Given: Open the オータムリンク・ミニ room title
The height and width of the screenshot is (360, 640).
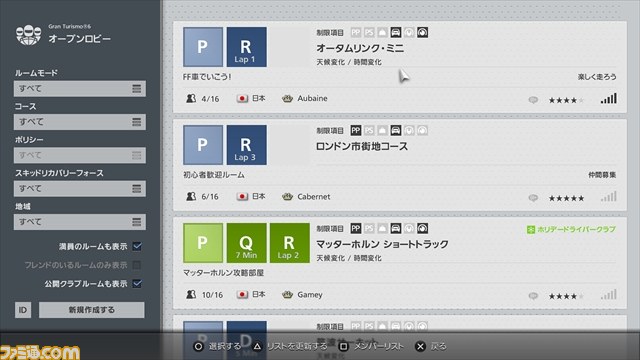Looking at the screenshot, I should [360, 48].
